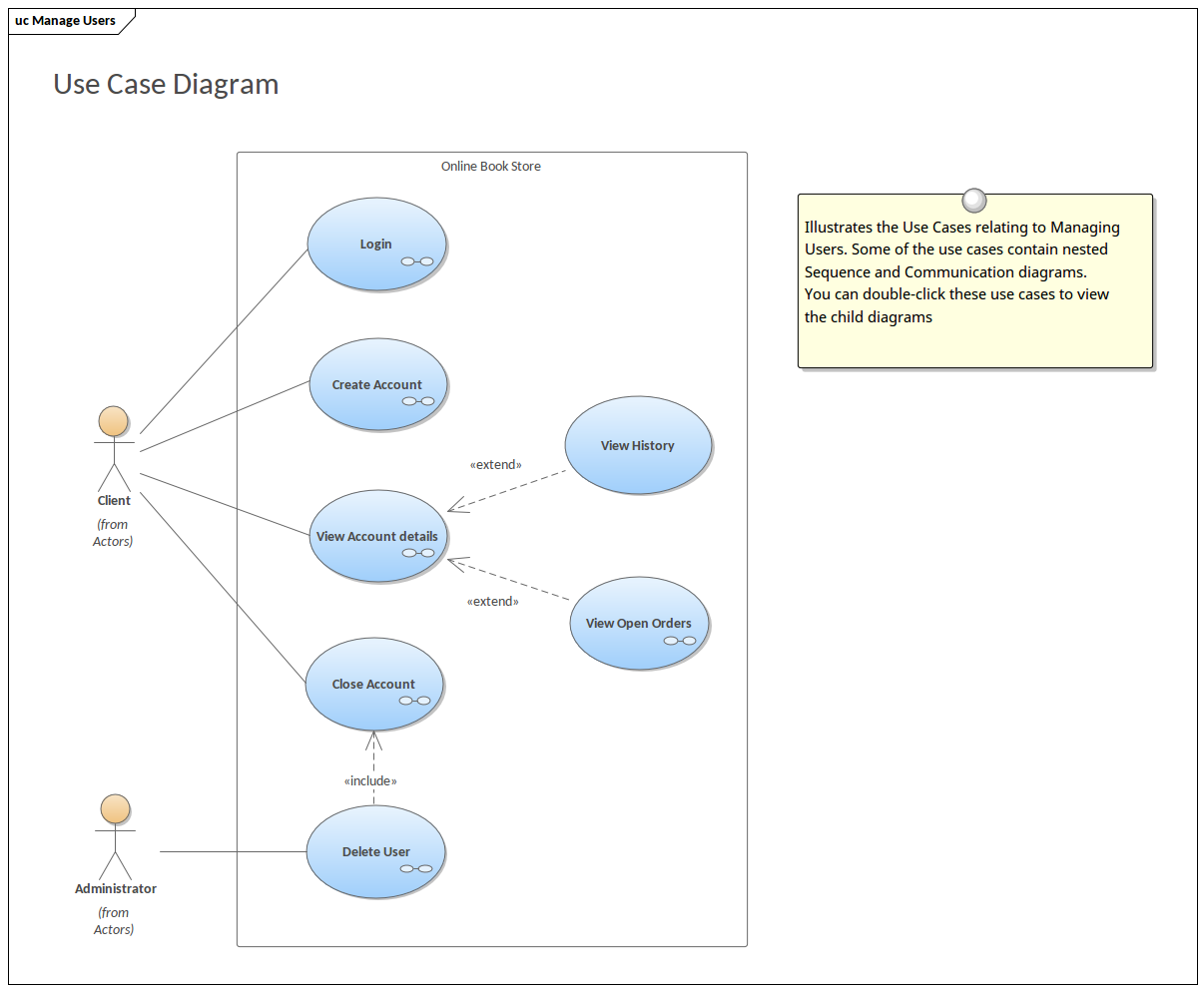
Task: Click the «extend» label below View History
Action: click(x=495, y=464)
